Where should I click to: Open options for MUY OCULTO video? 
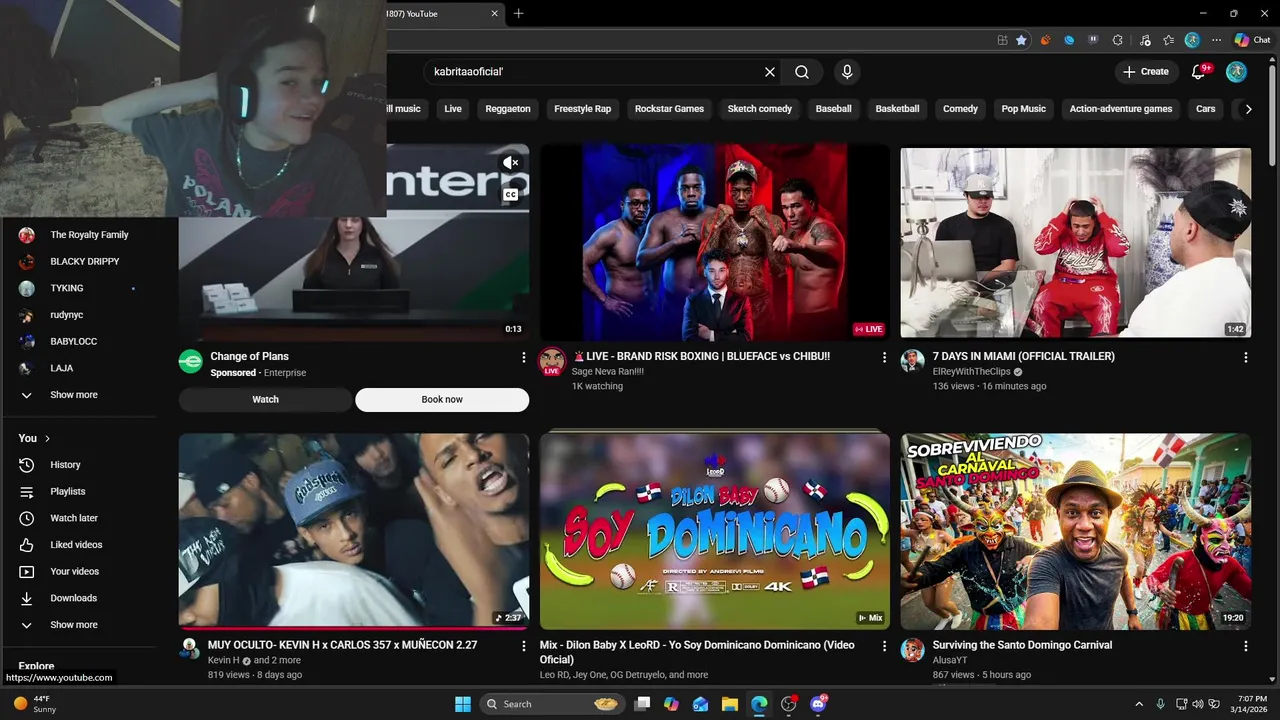pos(523,646)
